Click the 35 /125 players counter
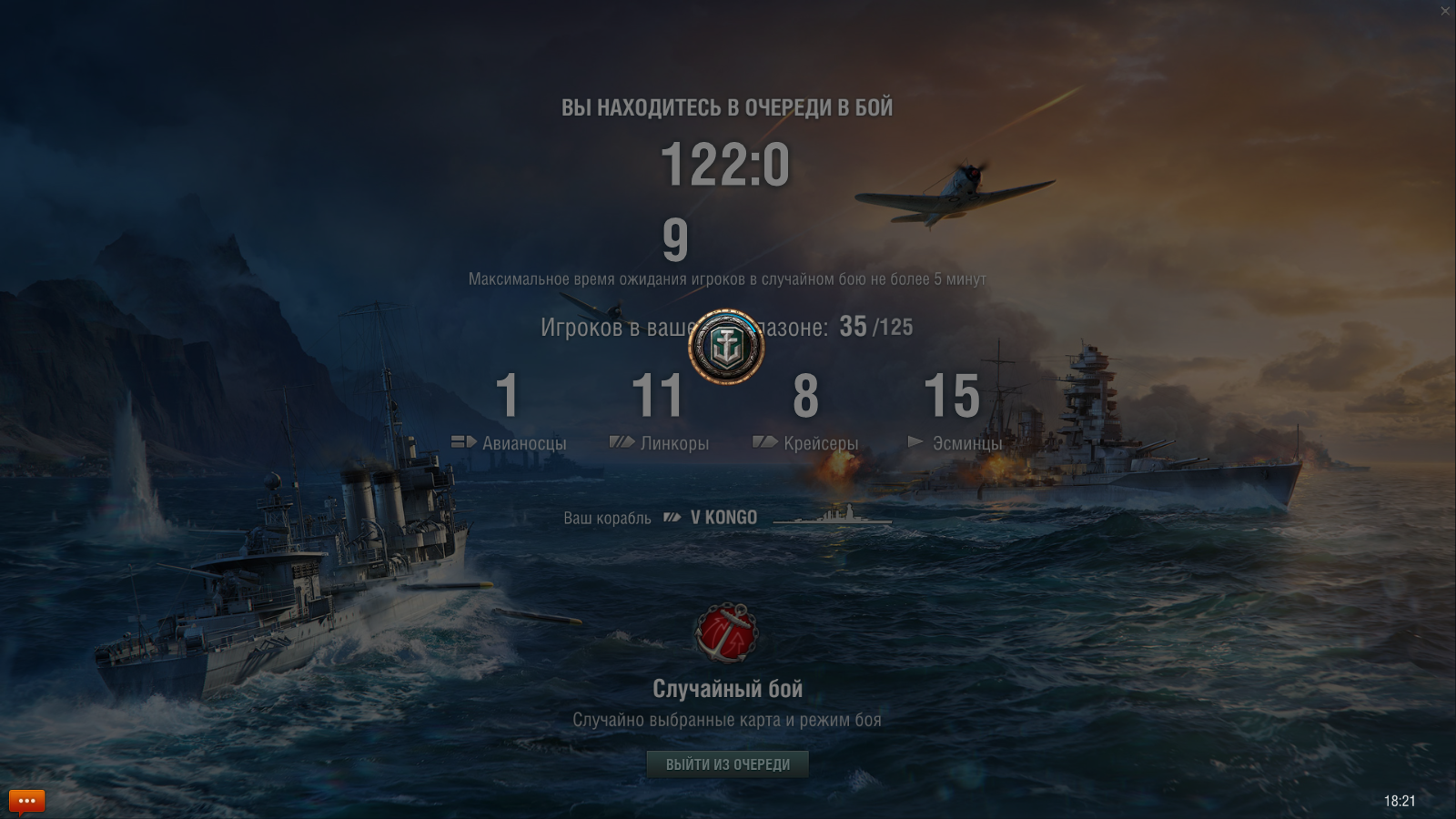This screenshot has height=819, width=1456. 875,327
